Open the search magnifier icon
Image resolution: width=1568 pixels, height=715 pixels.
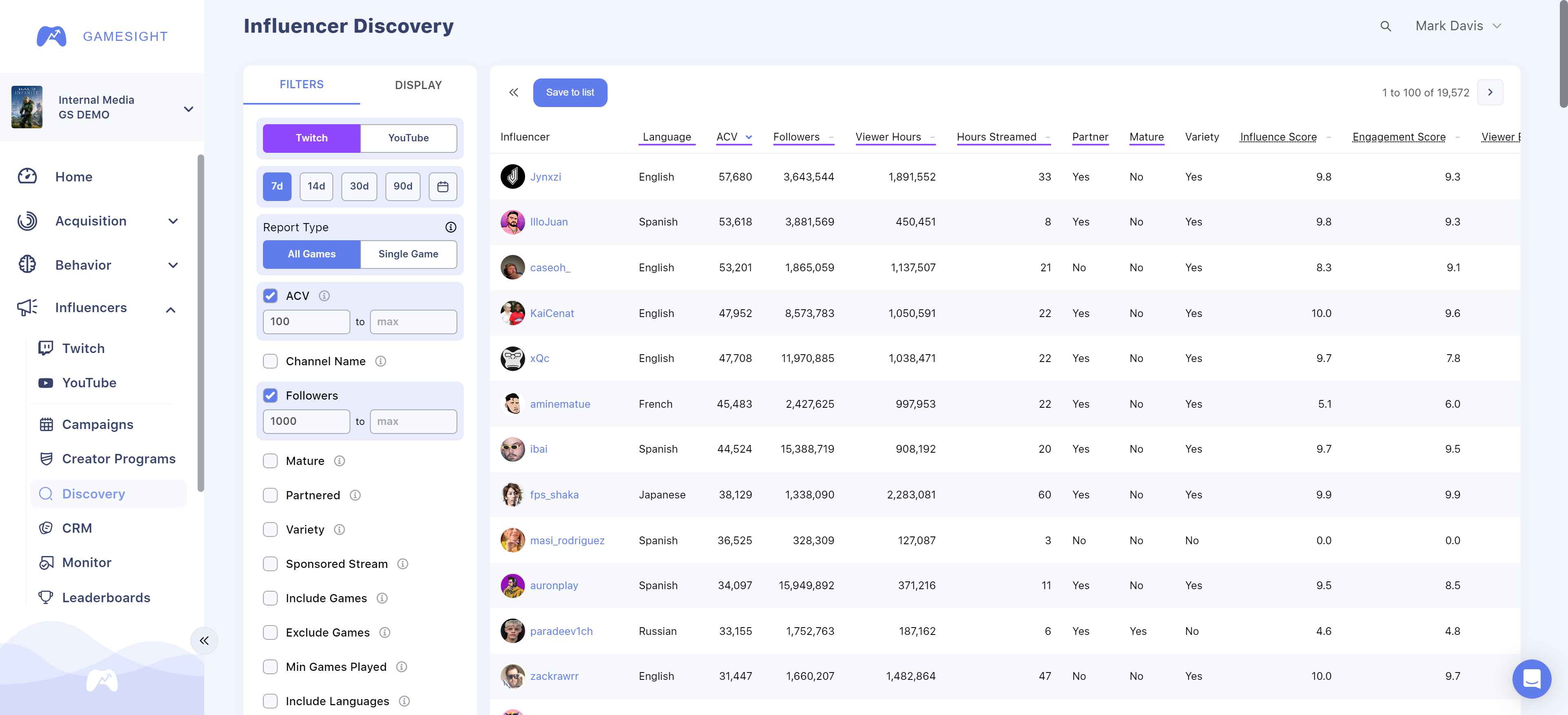point(1385,26)
